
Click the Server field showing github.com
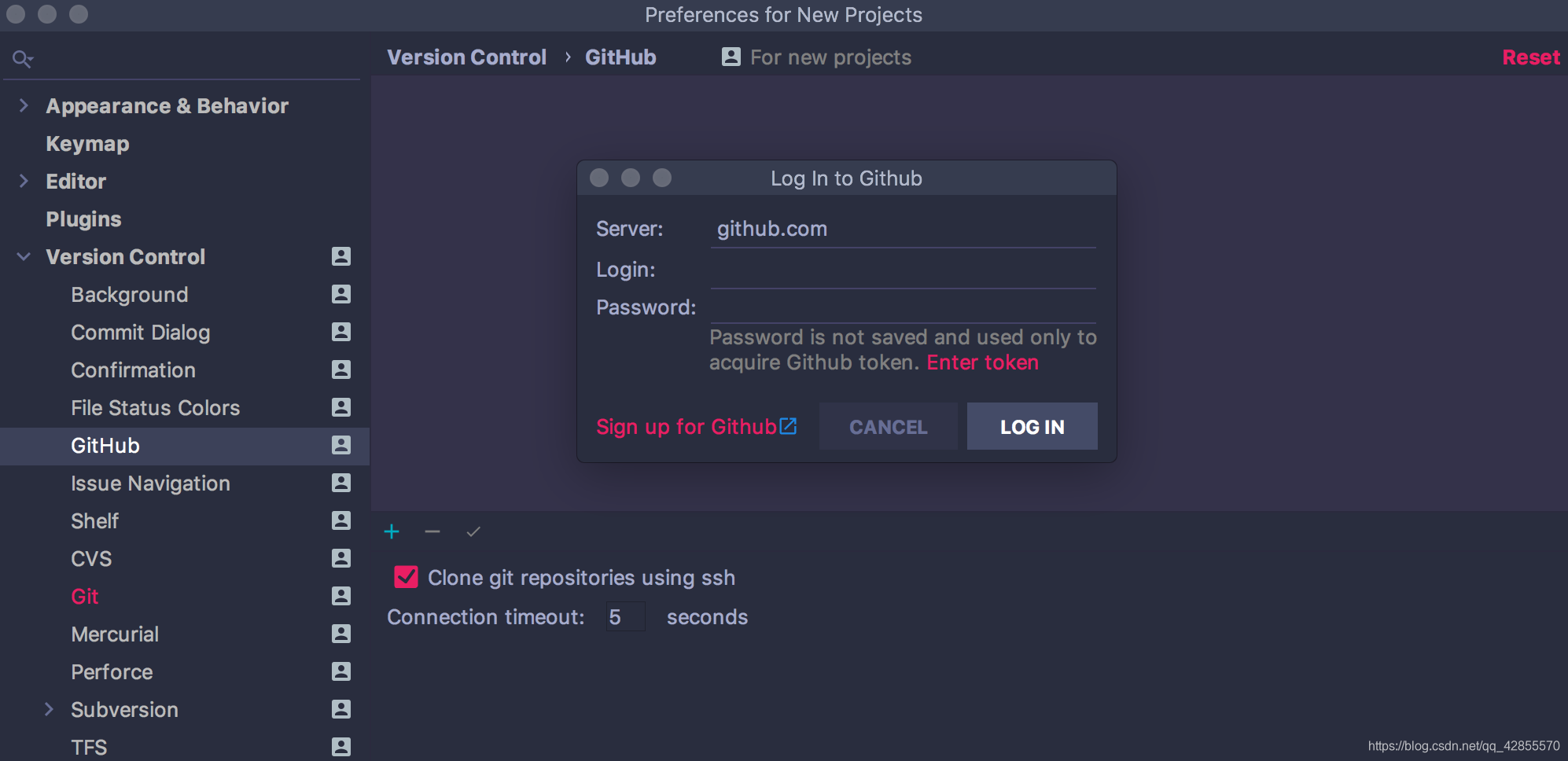tap(903, 230)
